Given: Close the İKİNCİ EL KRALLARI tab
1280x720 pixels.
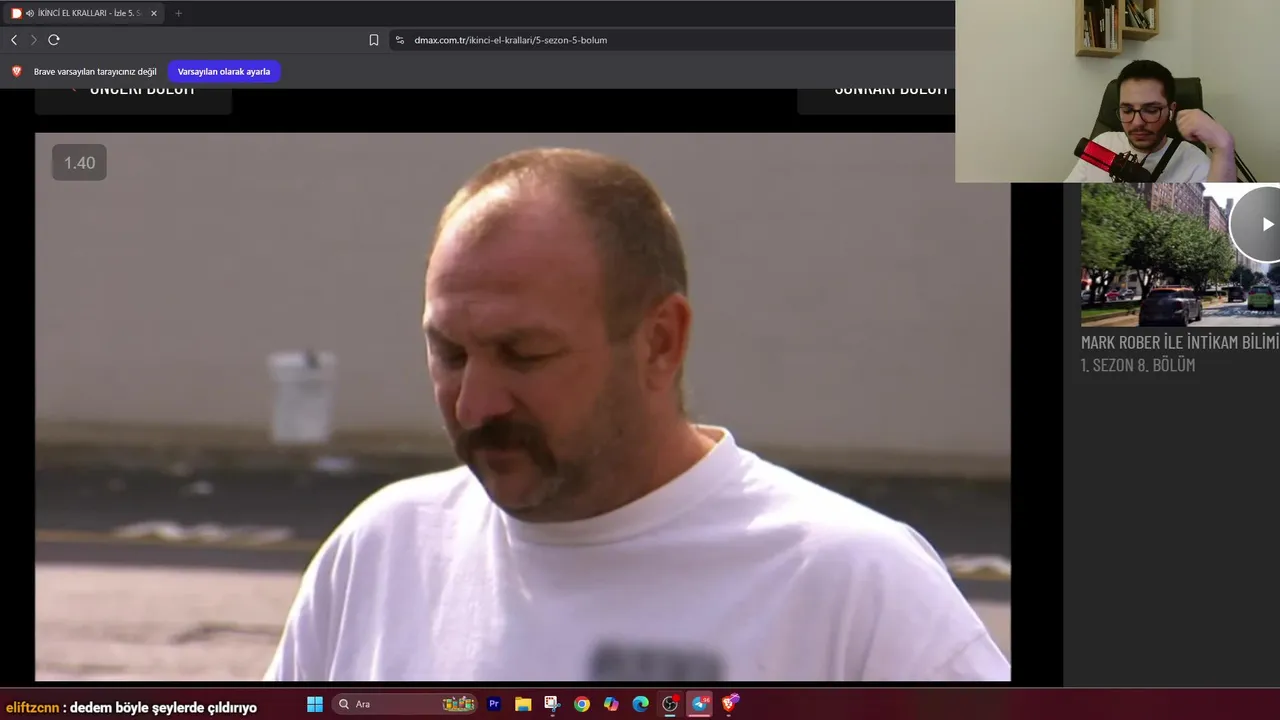Looking at the screenshot, I should [154, 13].
